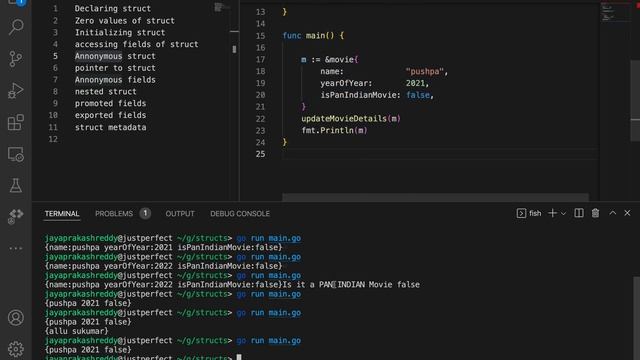Viewport: 640px width, 360px height.
Task: Open additional views ellipsis in activity bar
Action: [16, 248]
